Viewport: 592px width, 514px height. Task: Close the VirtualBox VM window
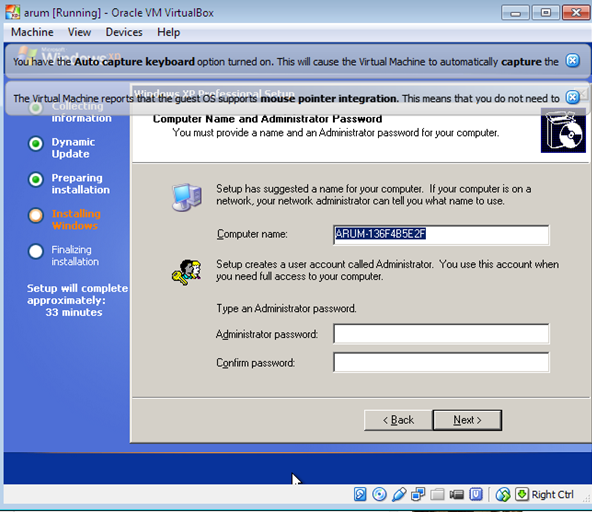pos(576,13)
